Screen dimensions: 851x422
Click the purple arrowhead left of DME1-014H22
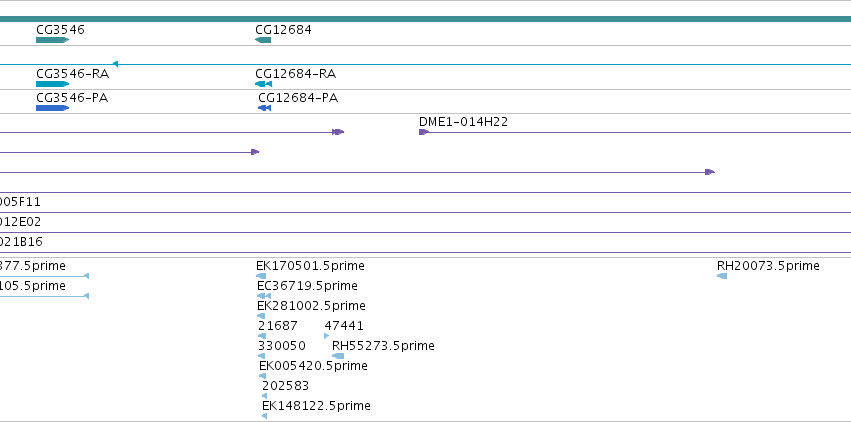click(x=338, y=132)
